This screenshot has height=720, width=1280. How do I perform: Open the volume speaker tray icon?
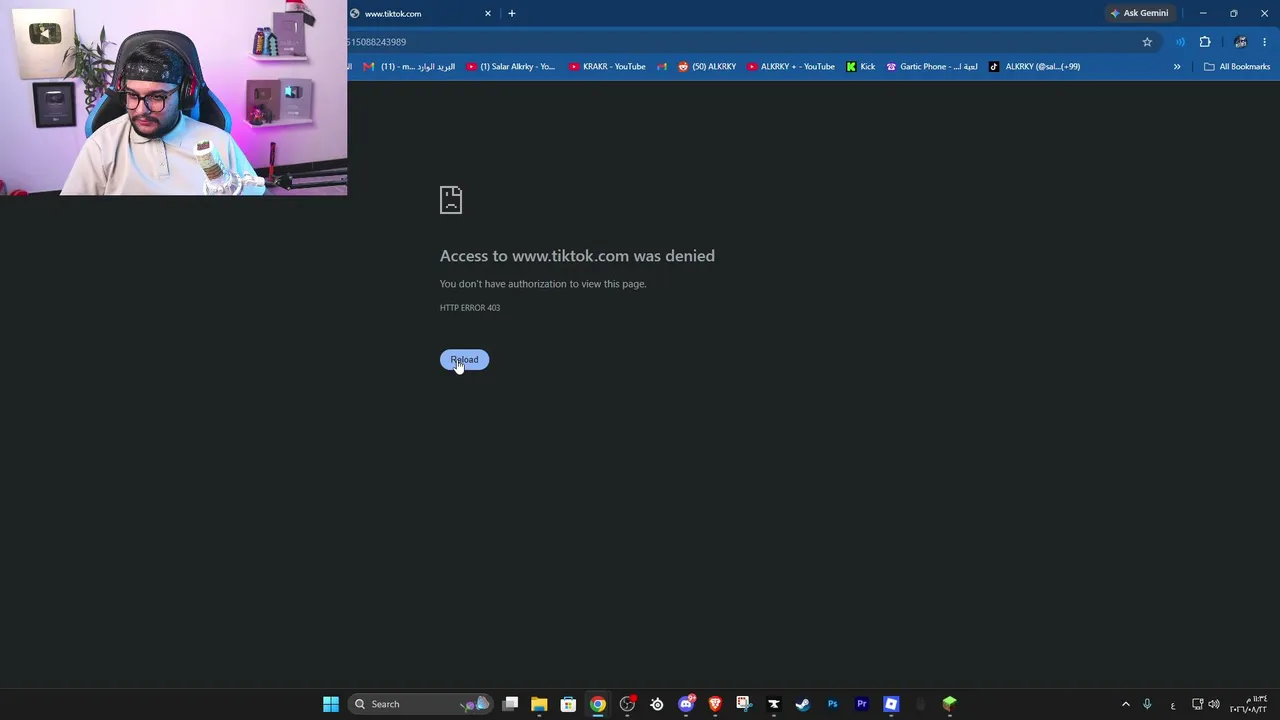pyautogui.click(x=1214, y=704)
